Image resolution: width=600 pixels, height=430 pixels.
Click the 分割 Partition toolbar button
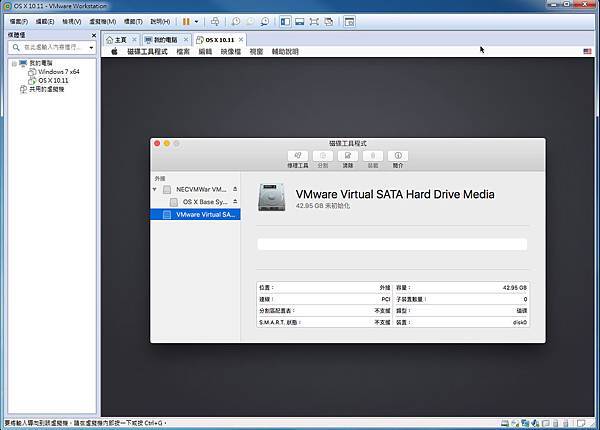[323, 156]
